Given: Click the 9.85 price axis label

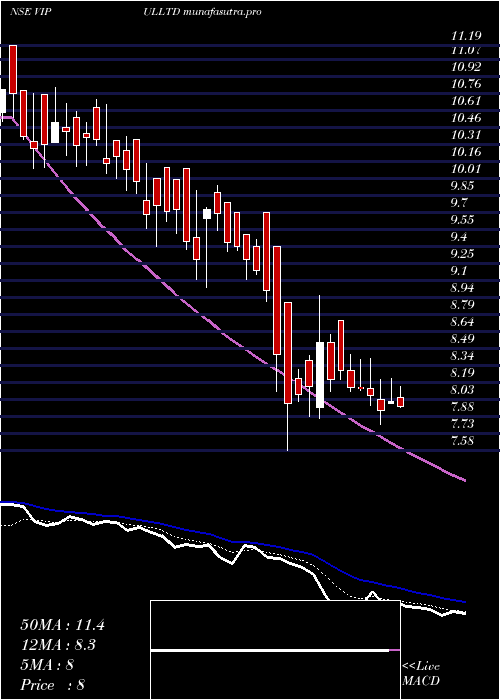Looking at the screenshot, I should (x=464, y=186).
